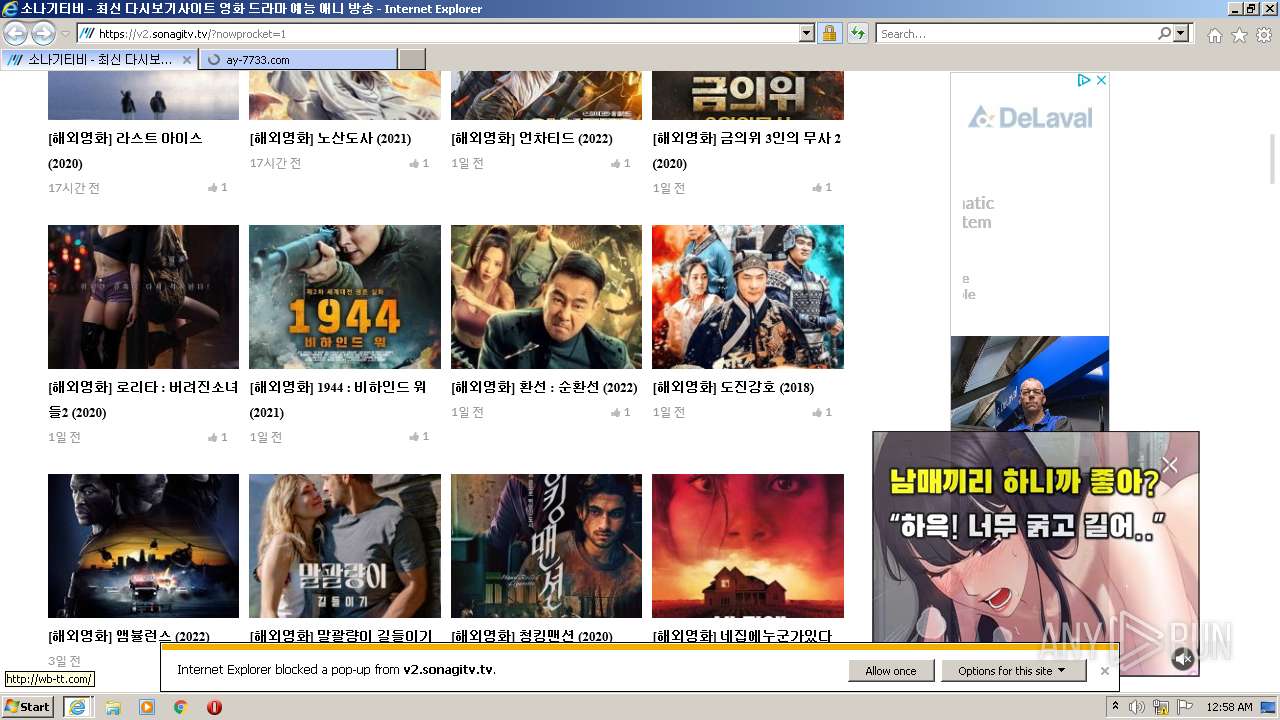Launch Internet Explorer from the taskbar
The width and height of the screenshot is (1280, 720).
coord(77,707)
